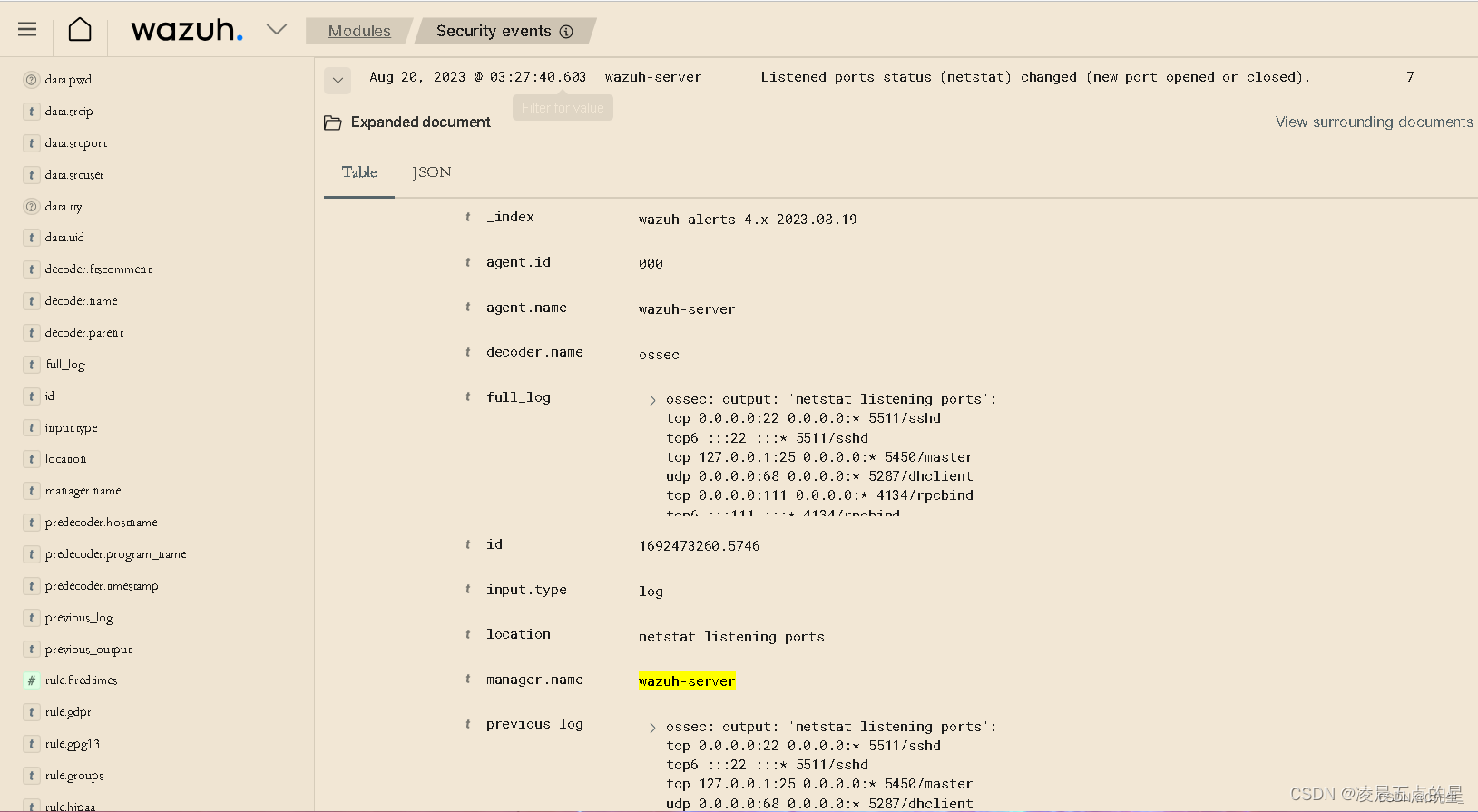Open the hamburger navigation menu

click(27, 30)
